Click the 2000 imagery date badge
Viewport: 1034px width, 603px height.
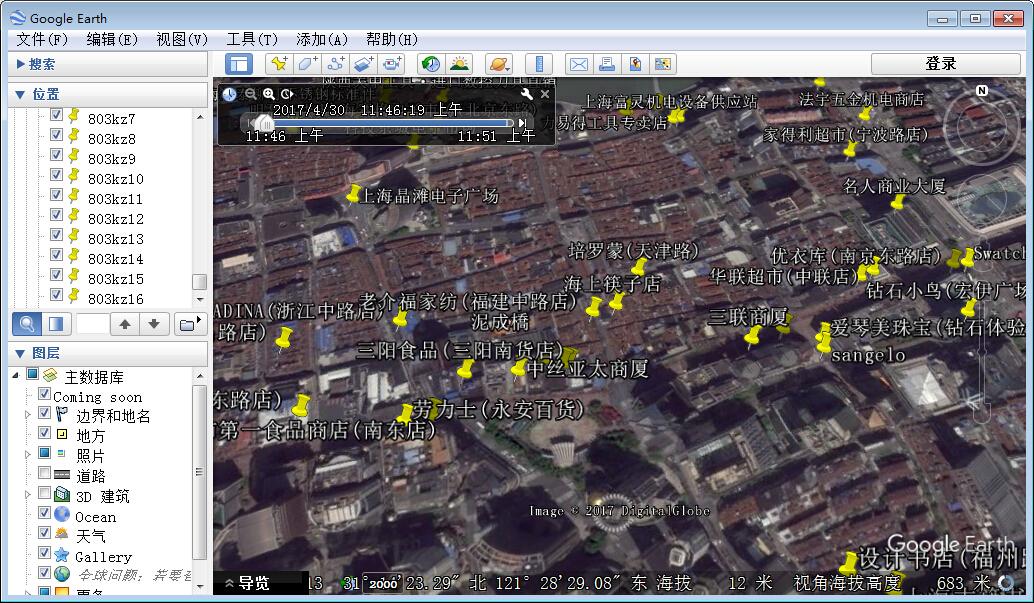pyautogui.click(x=382, y=583)
